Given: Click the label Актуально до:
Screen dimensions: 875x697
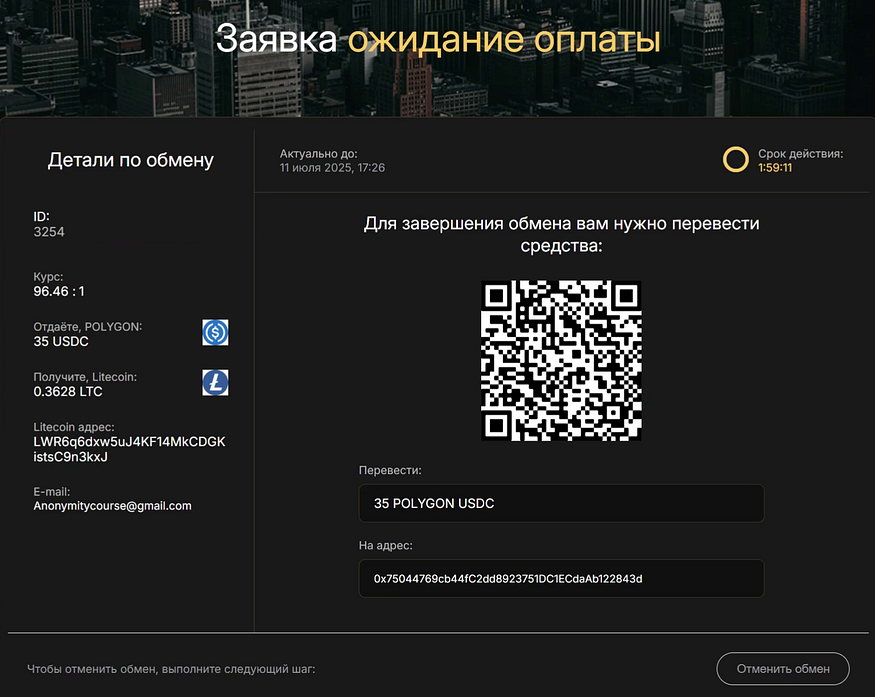Looking at the screenshot, I should pos(318,153).
